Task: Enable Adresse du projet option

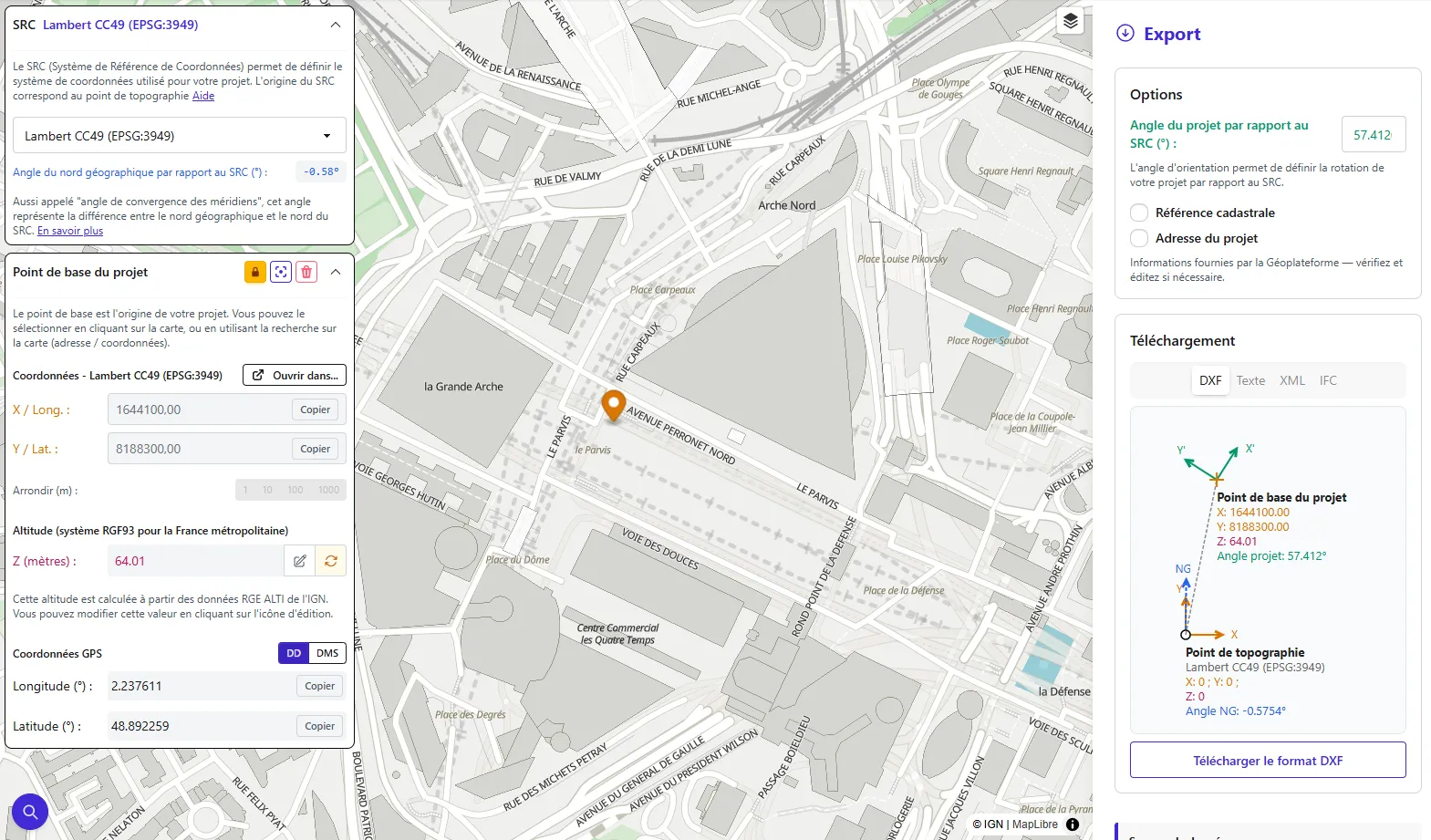Action: [1139, 238]
